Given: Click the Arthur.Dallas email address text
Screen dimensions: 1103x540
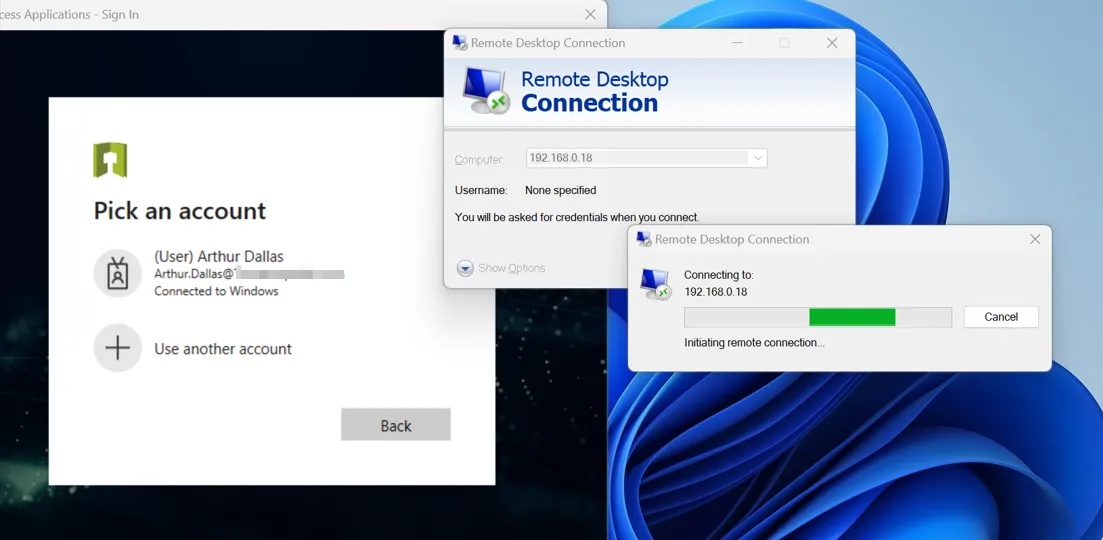Looking at the screenshot, I should coord(249,274).
